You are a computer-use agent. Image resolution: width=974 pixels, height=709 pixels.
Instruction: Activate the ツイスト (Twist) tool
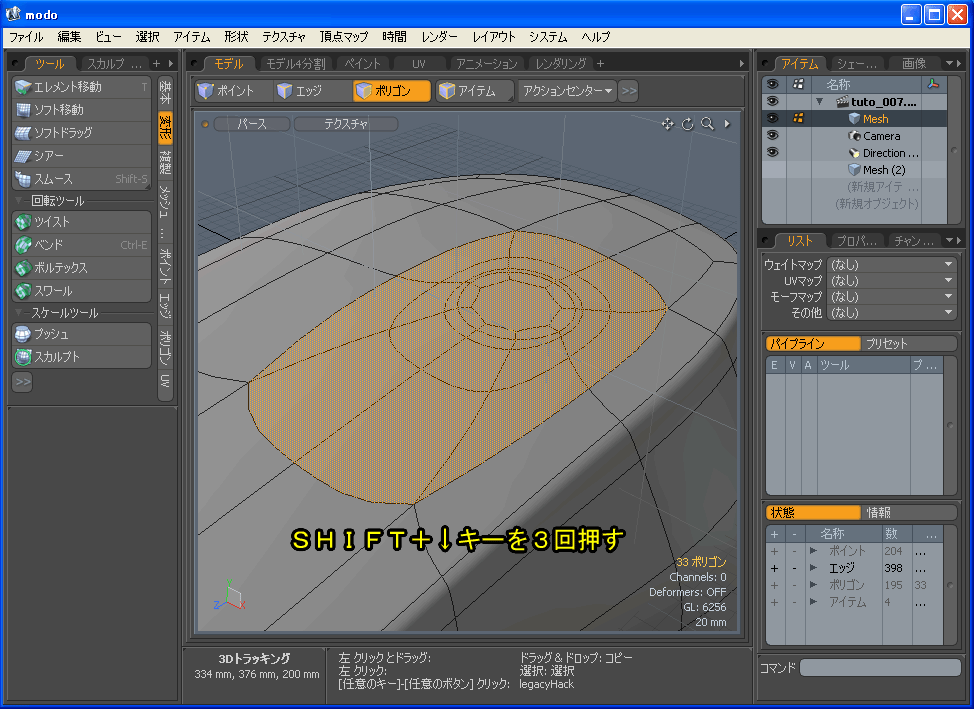(x=80, y=222)
